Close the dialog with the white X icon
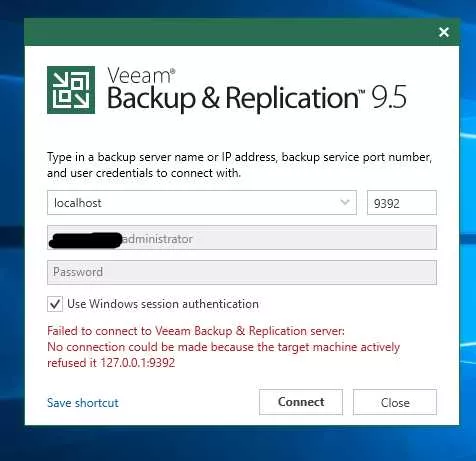Image resolution: width=476 pixels, height=461 pixels. [x=444, y=32]
